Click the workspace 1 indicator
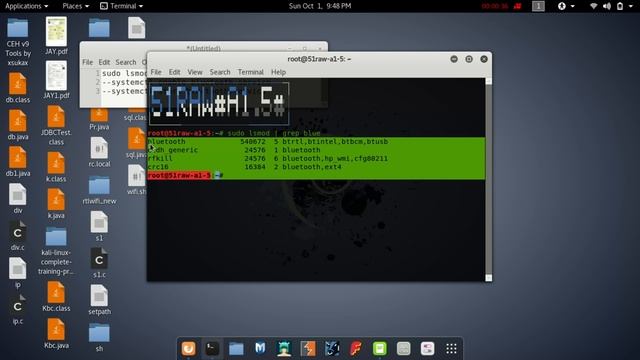 (x=538, y=6)
